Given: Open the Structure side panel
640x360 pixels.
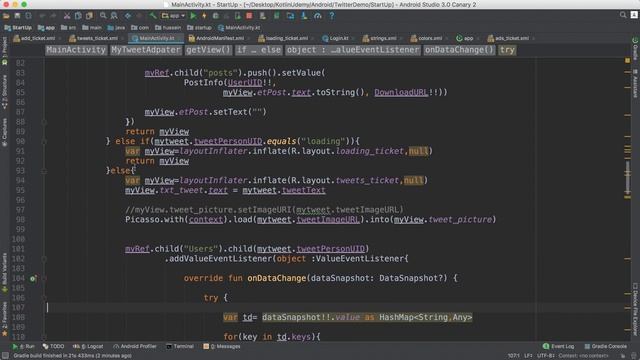Looking at the screenshot, I should [x=4, y=91].
